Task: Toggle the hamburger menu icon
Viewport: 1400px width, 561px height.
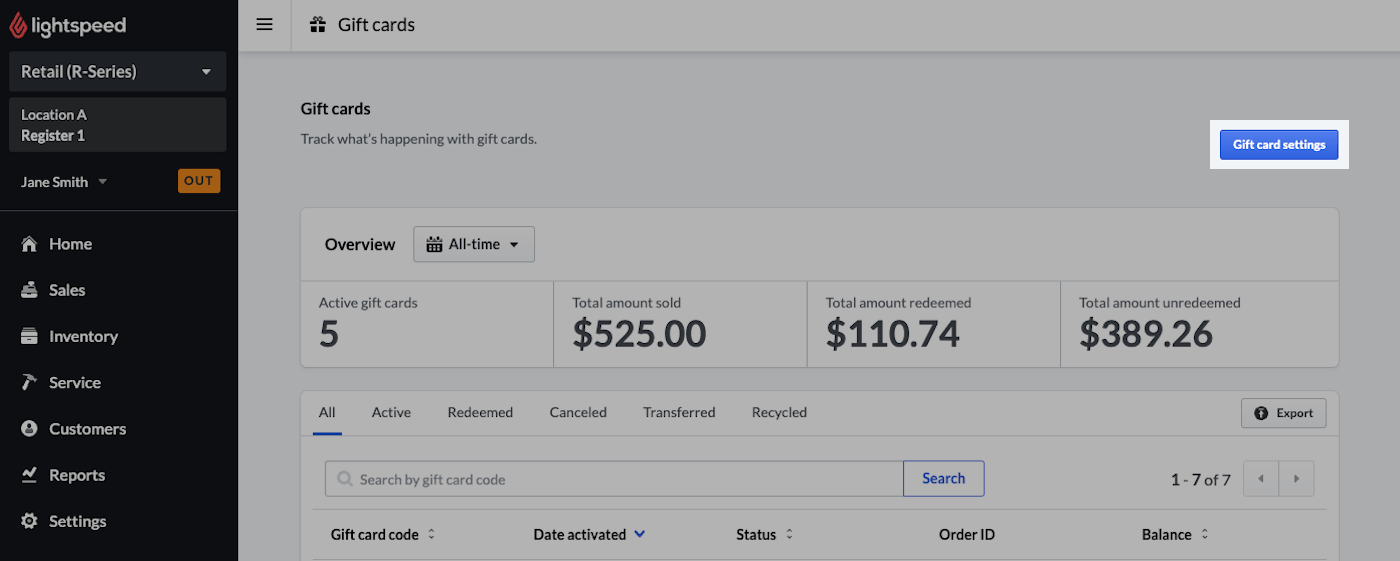Action: point(264,25)
